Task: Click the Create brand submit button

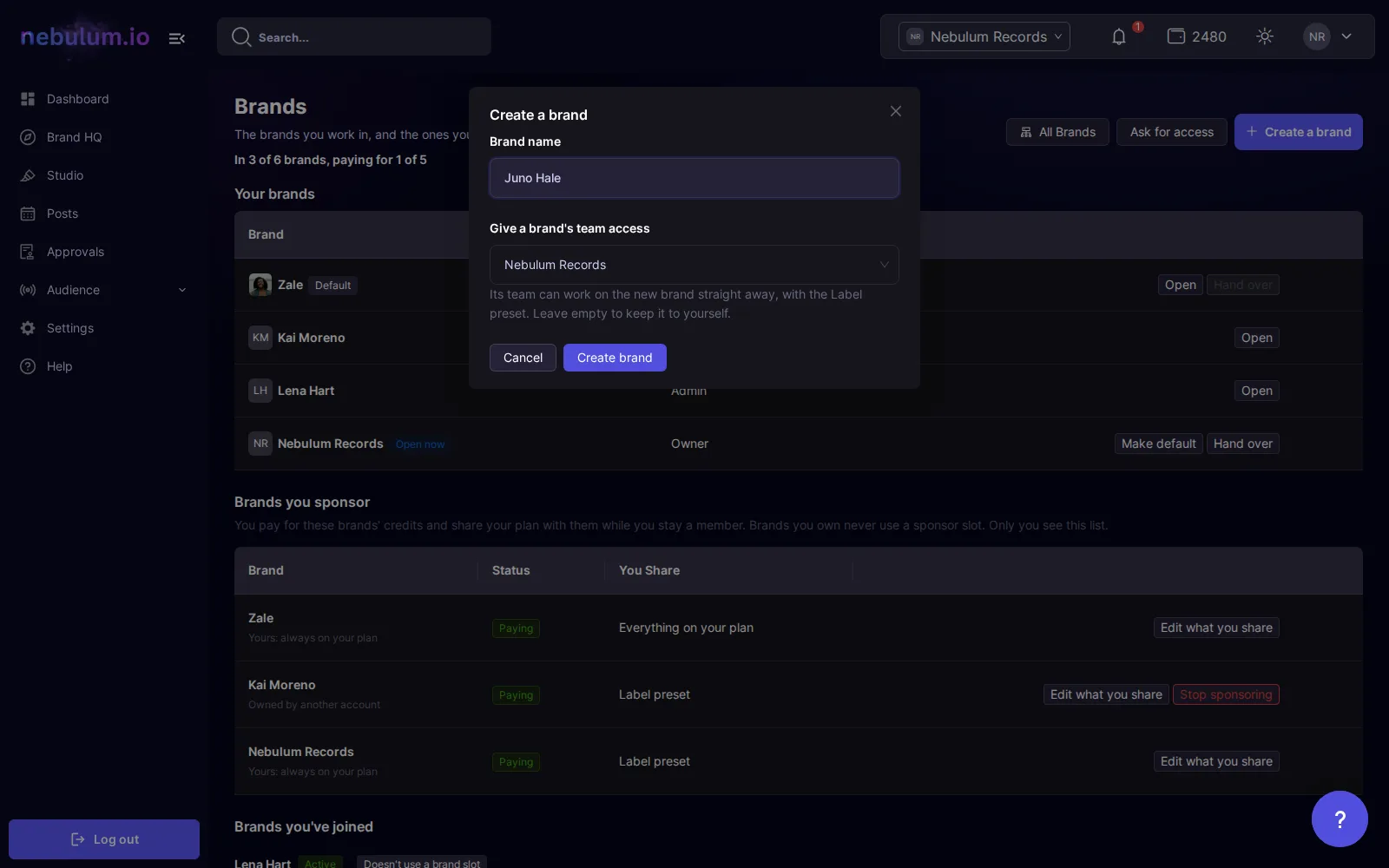Action: click(x=615, y=358)
